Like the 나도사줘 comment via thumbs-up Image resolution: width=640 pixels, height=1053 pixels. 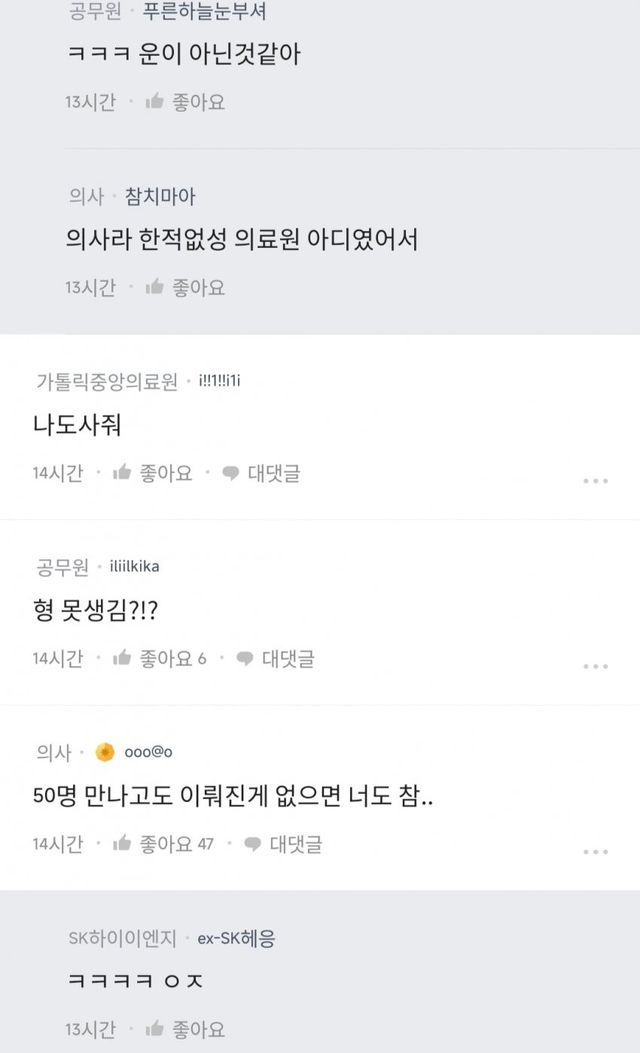pyautogui.click(x=123, y=473)
